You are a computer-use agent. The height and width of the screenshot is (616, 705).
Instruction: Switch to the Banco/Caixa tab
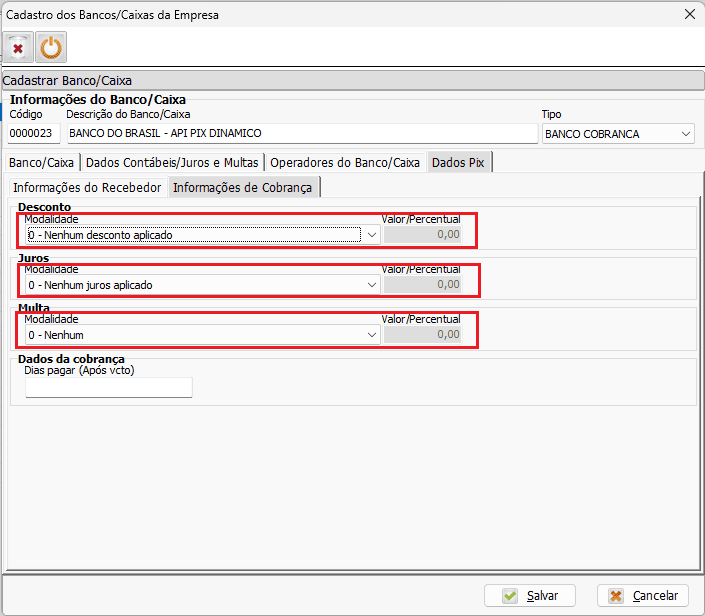41,162
